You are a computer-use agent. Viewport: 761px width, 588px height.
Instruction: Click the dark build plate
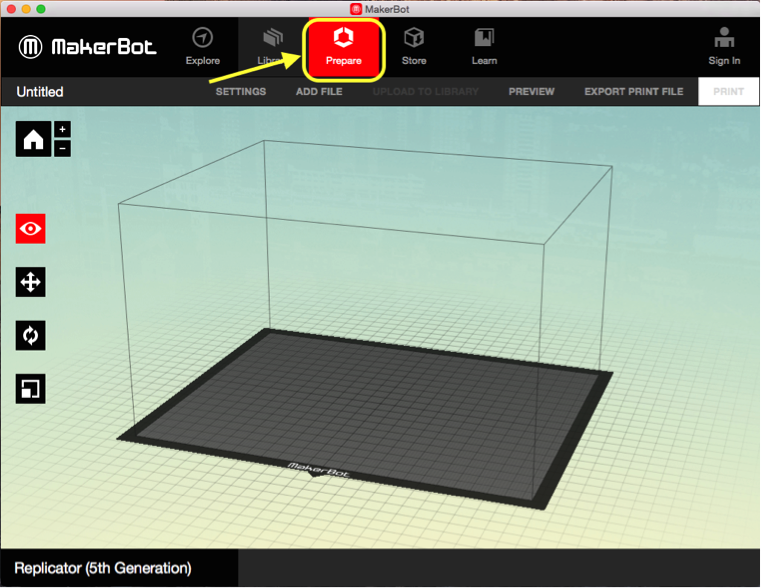point(364,417)
